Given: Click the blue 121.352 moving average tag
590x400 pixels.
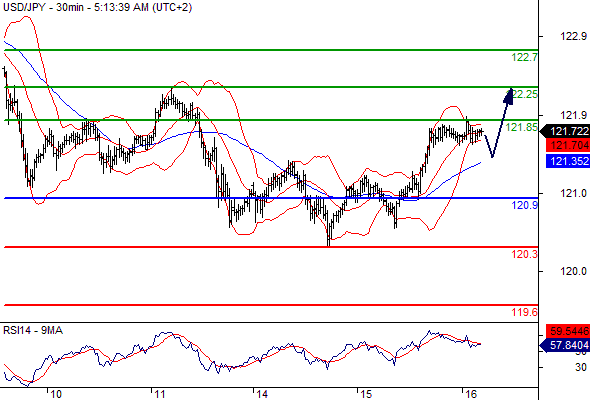Looking at the screenshot, I should [567, 161].
